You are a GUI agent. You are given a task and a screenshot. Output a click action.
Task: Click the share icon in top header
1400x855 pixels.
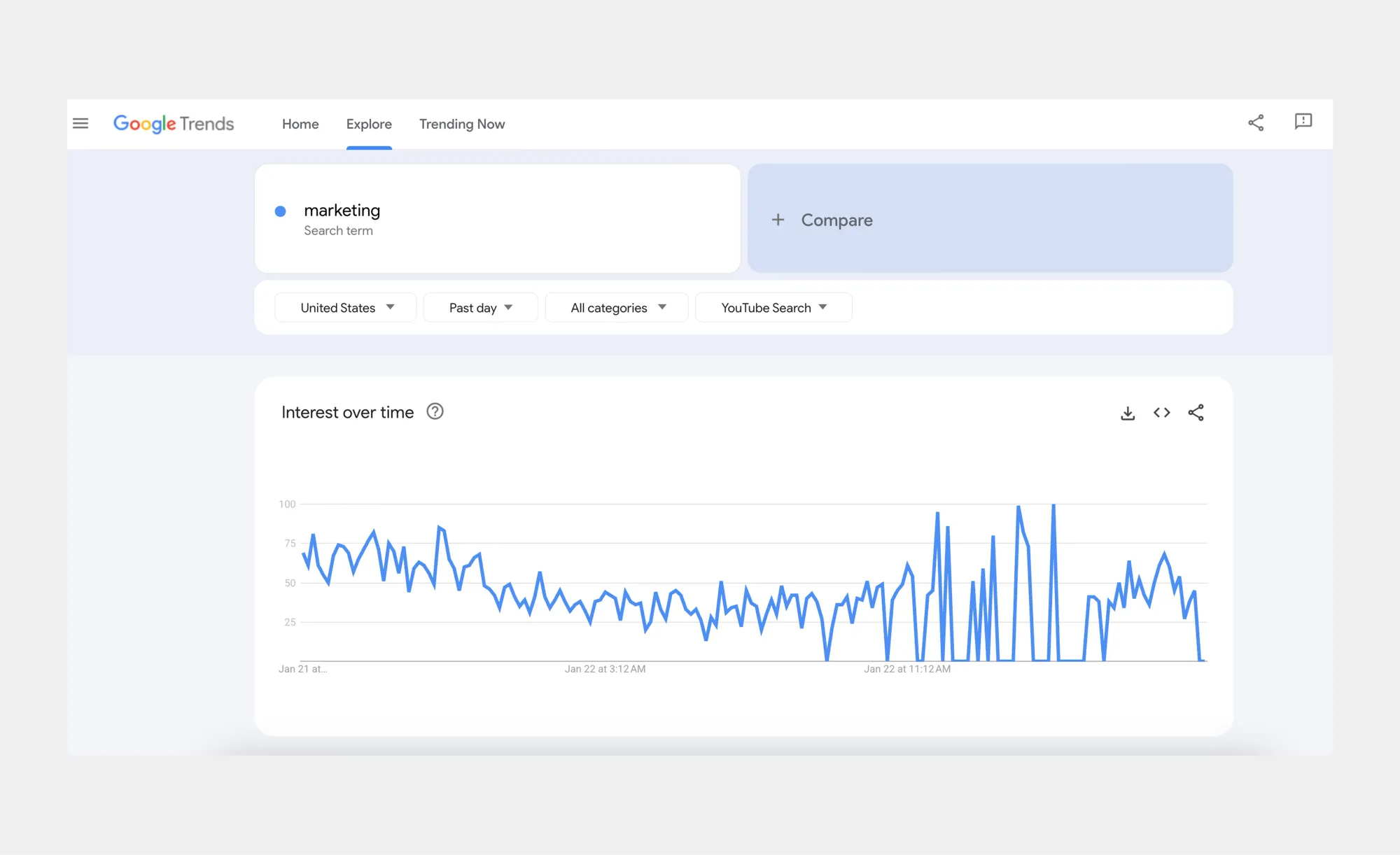coord(1256,123)
